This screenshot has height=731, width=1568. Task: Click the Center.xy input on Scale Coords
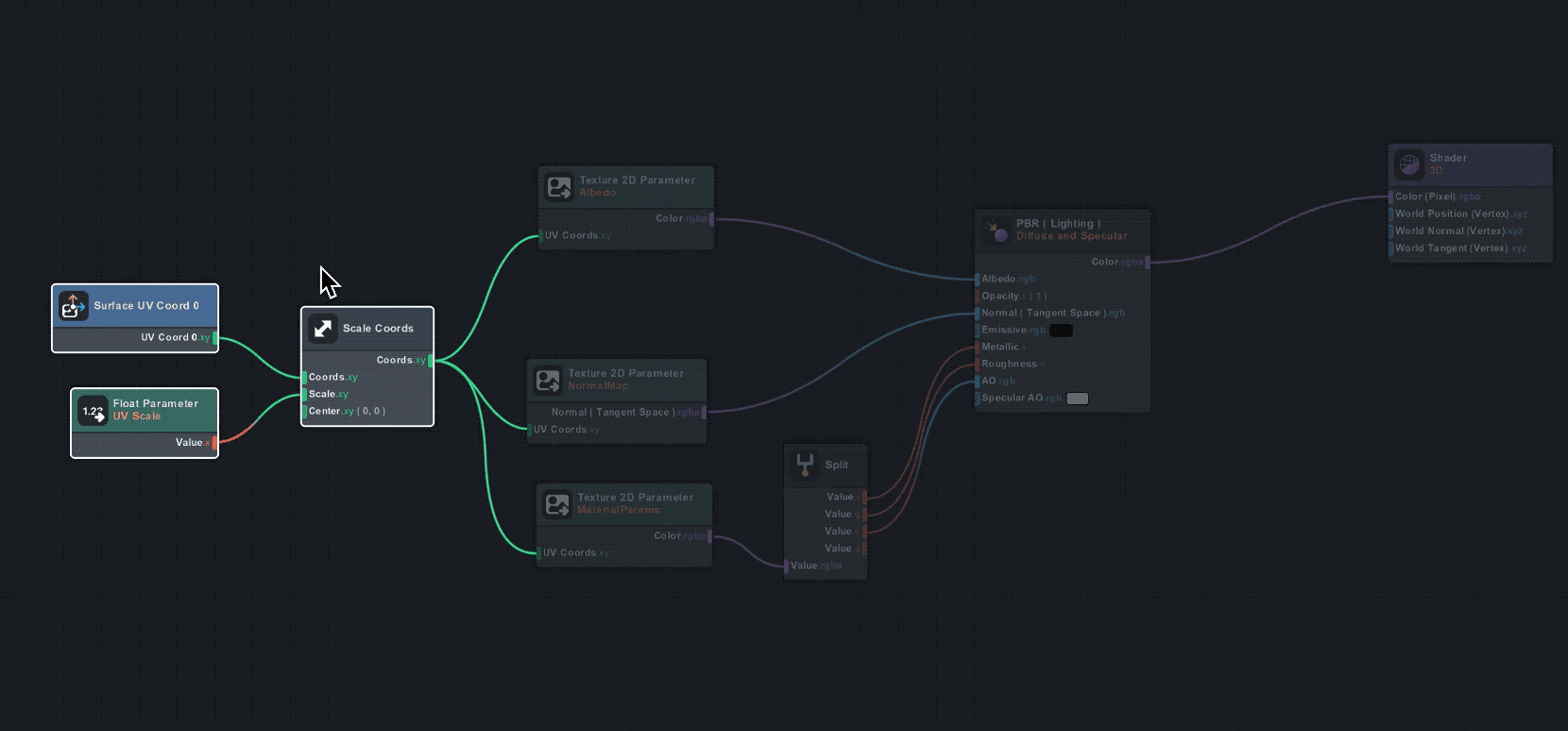[x=304, y=412]
